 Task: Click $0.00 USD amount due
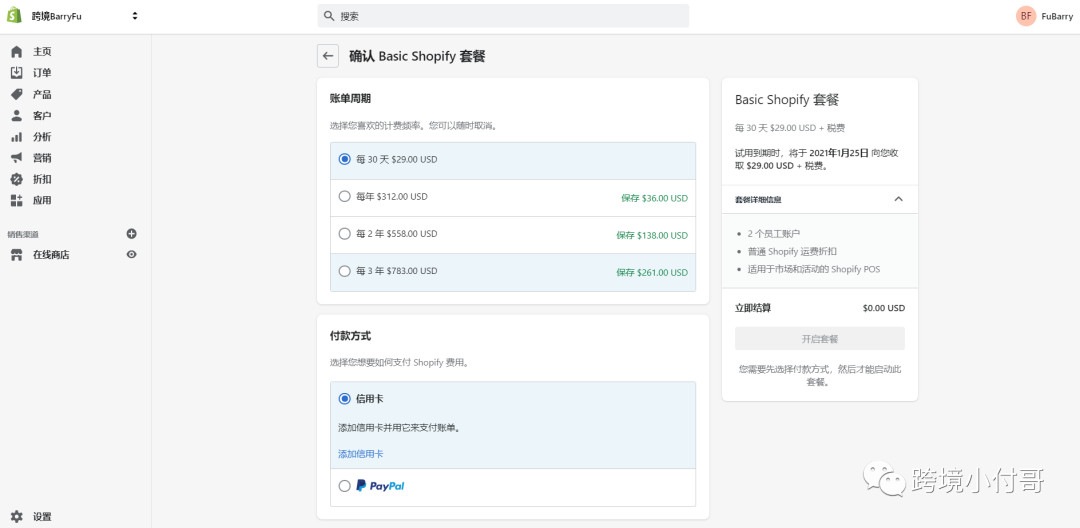pos(884,308)
